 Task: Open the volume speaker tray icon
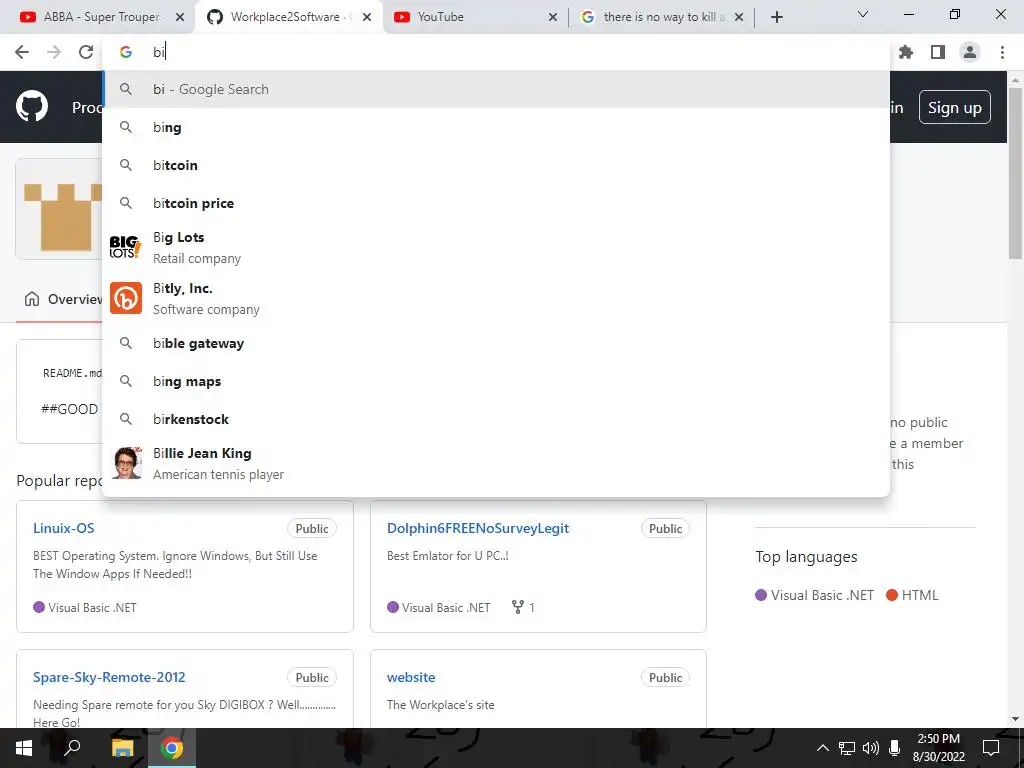tap(871, 748)
